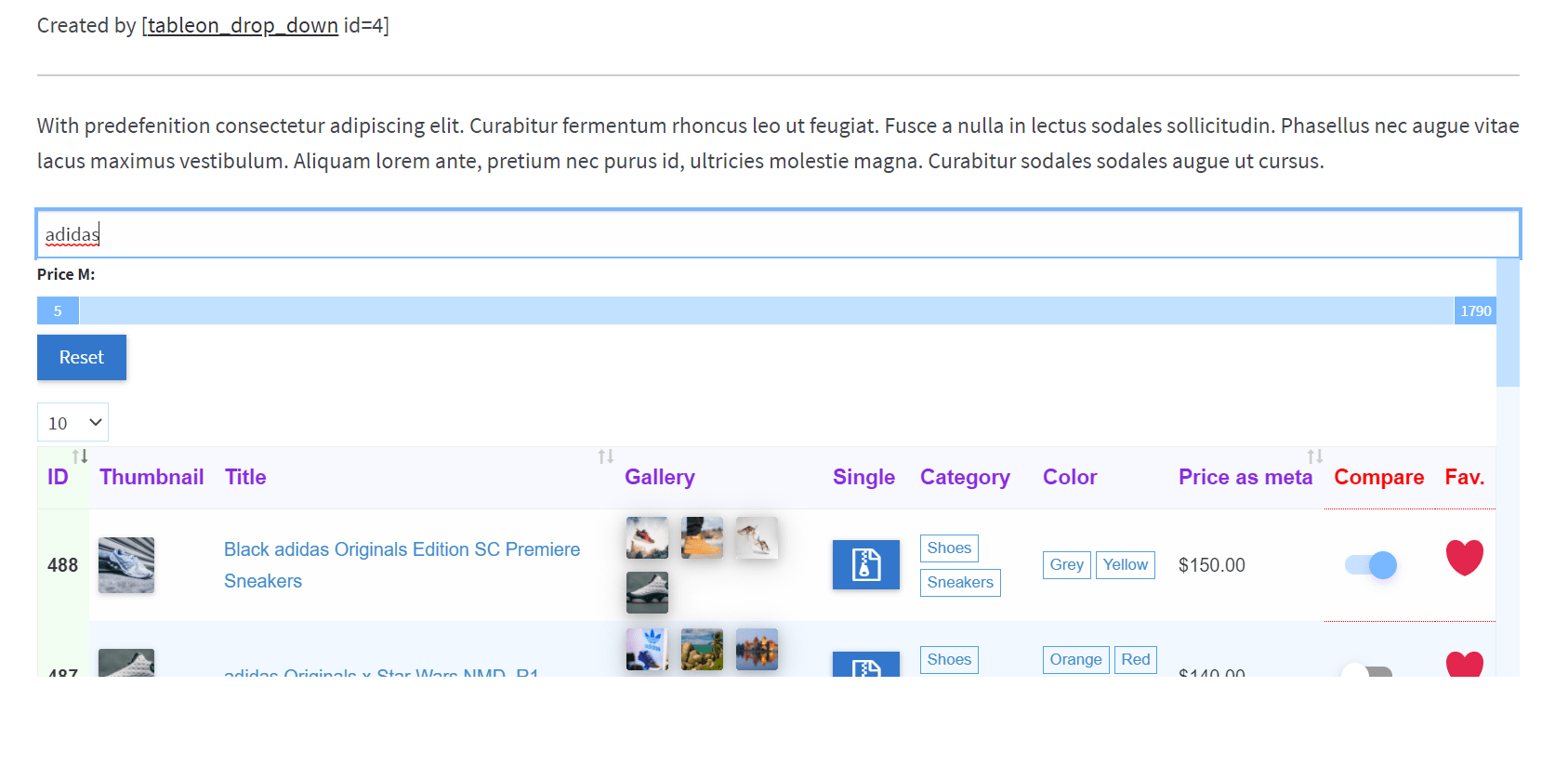Open the adidas logo gallery image in row 487
The height and width of the screenshot is (766, 1568).
pos(647,650)
